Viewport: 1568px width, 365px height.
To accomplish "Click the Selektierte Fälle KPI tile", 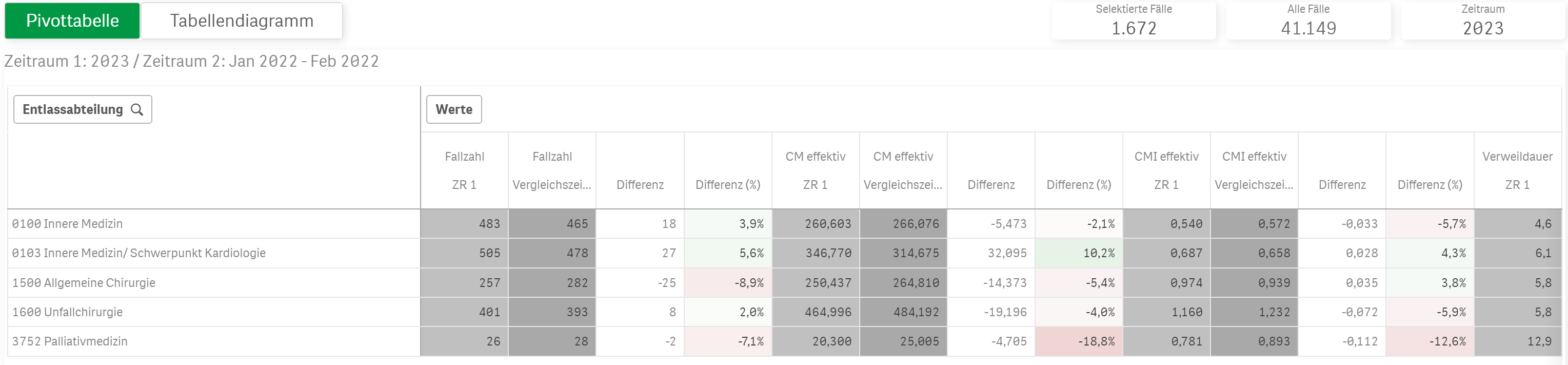I will click(x=1134, y=21).
